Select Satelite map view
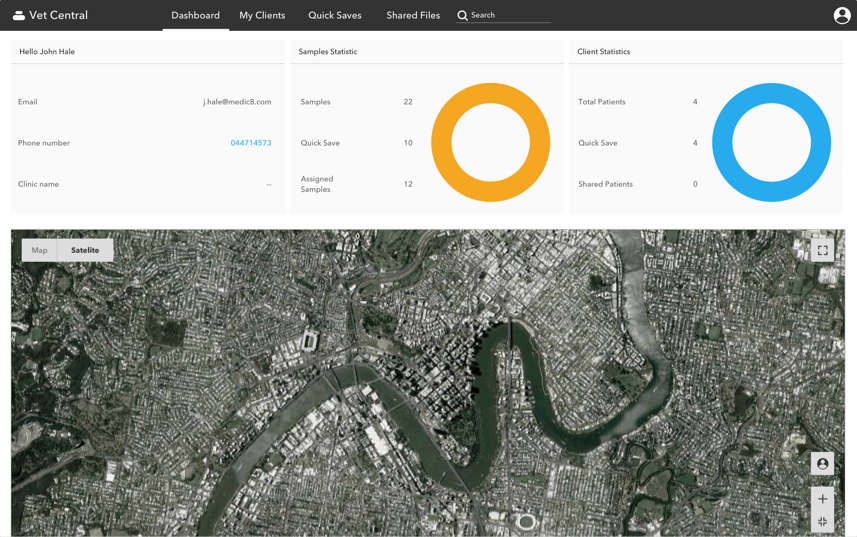857x537 pixels. (x=85, y=250)
